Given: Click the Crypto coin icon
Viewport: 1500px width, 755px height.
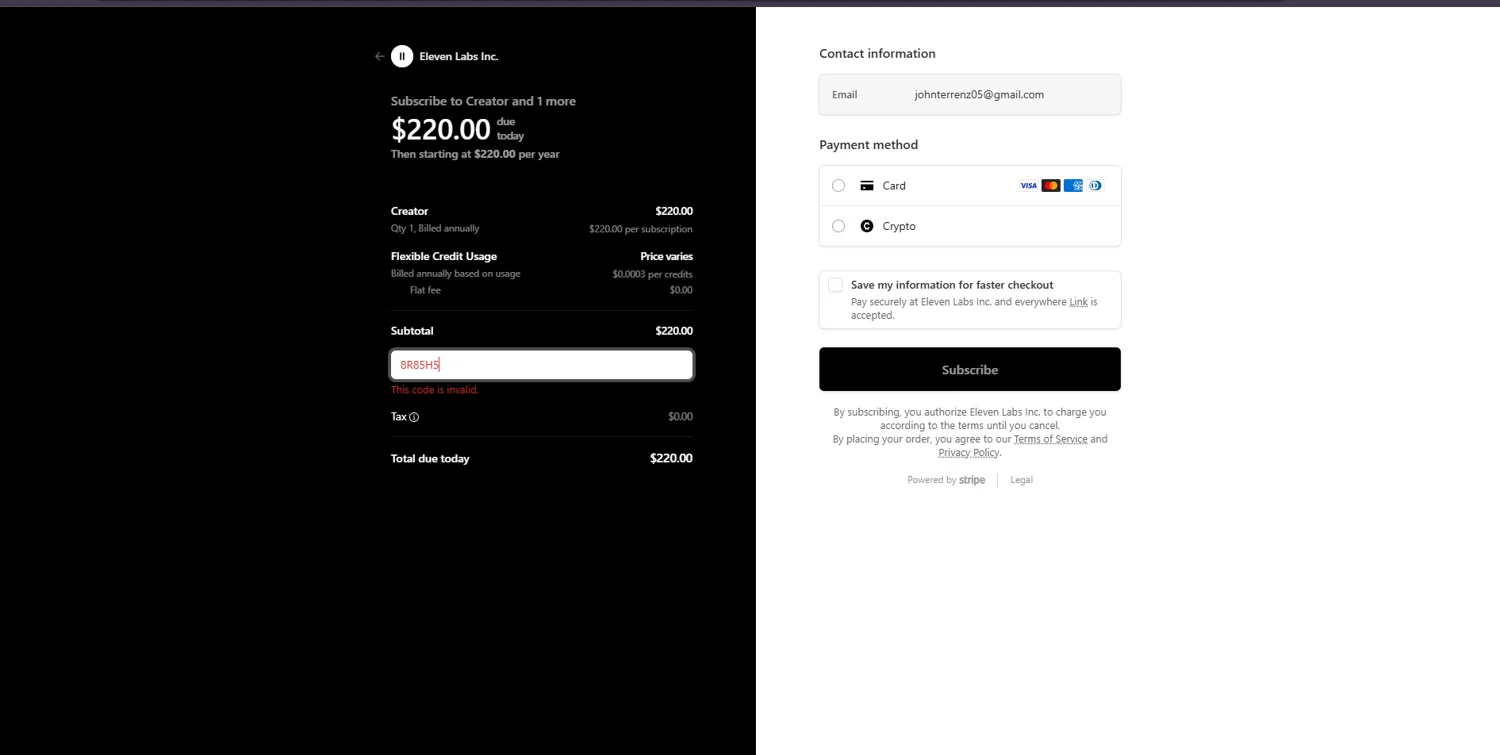Looking at the screenshot, I should point(867,226).
